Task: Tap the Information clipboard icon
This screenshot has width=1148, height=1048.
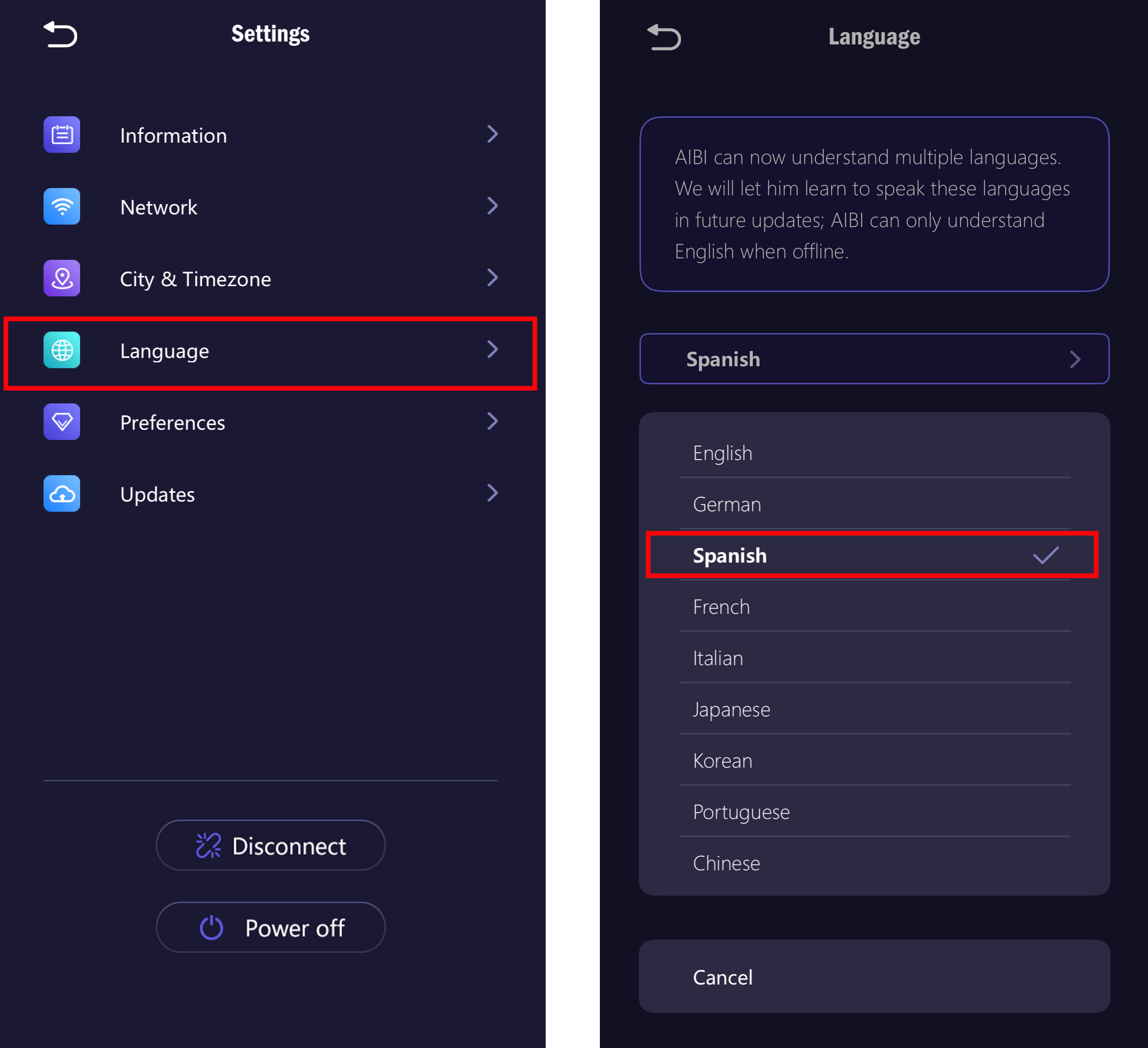Action: [x=62, y=135]
